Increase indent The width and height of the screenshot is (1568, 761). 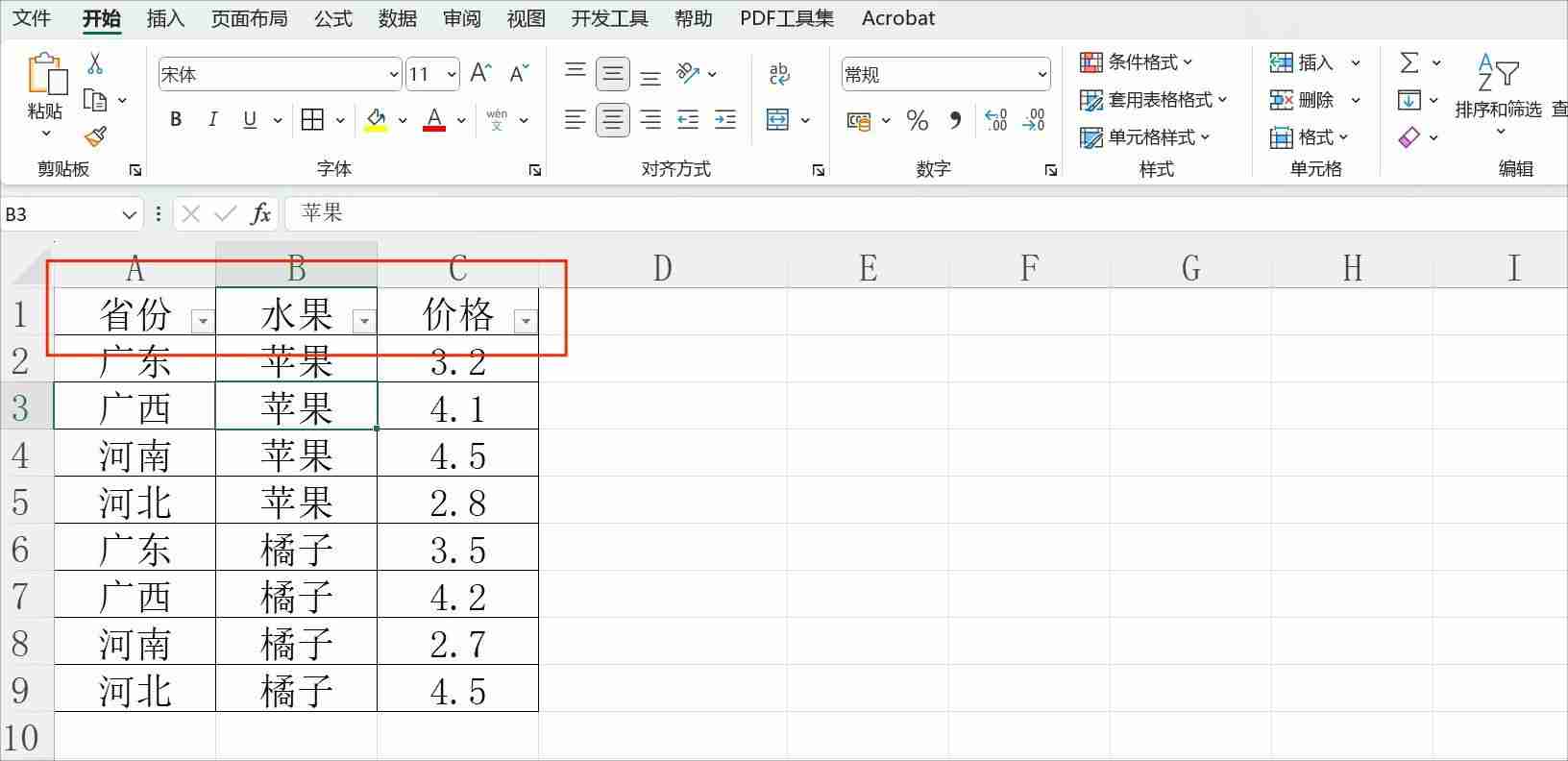point(725,119)
